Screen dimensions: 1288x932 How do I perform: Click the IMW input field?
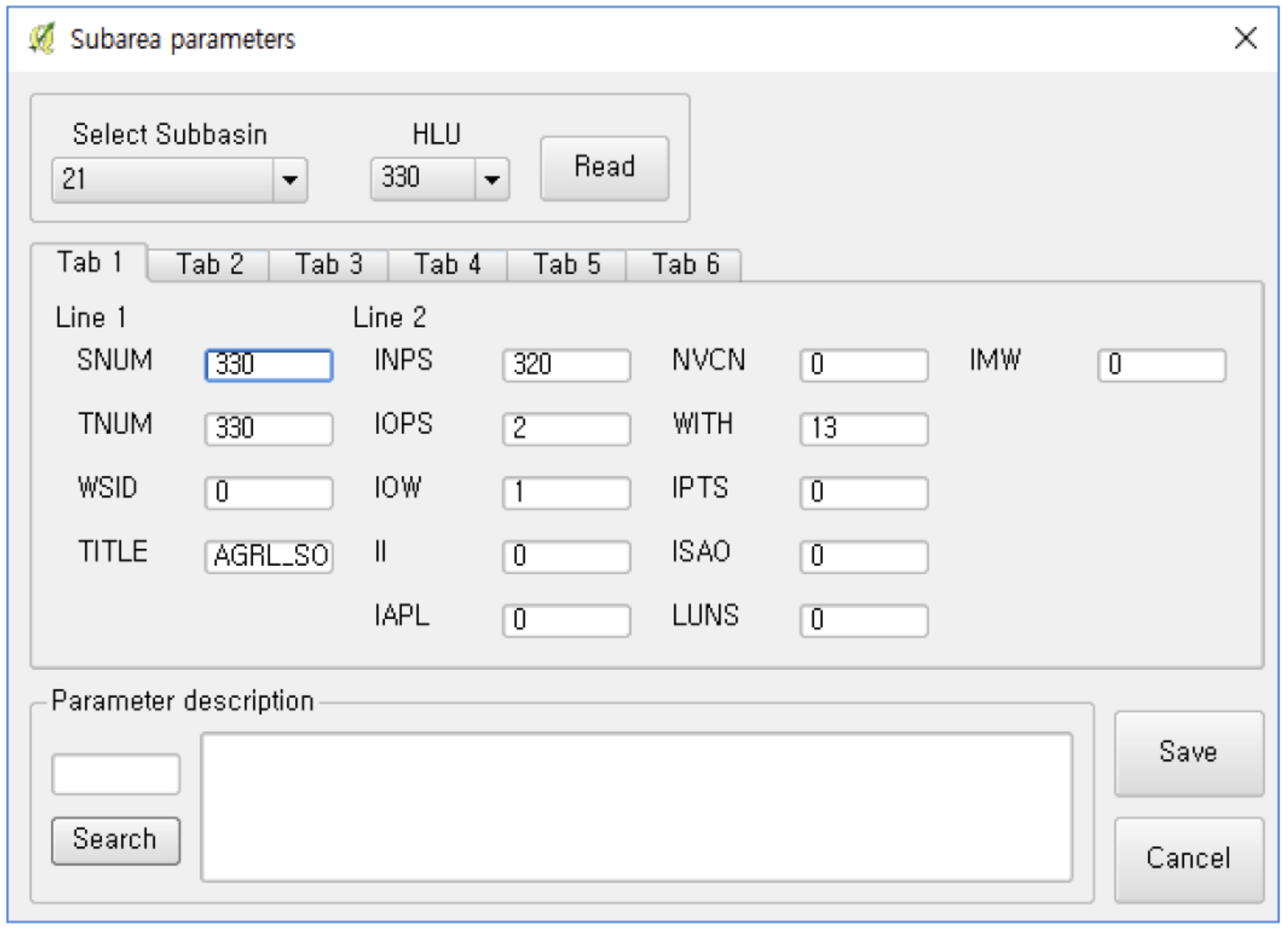(x=1161, y=365)
